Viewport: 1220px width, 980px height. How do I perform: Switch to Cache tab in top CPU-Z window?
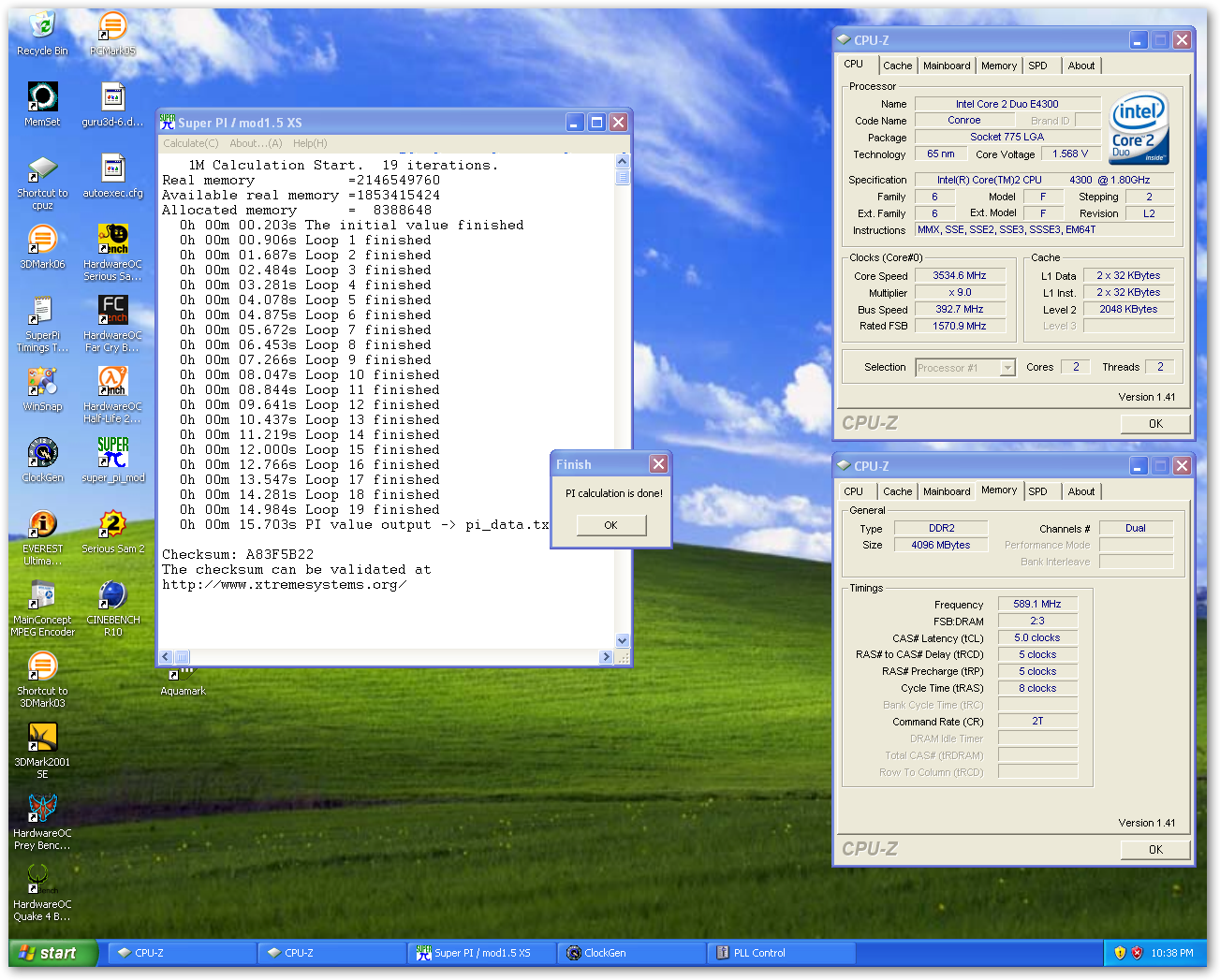pyautogui.click(x=897, y=66)
